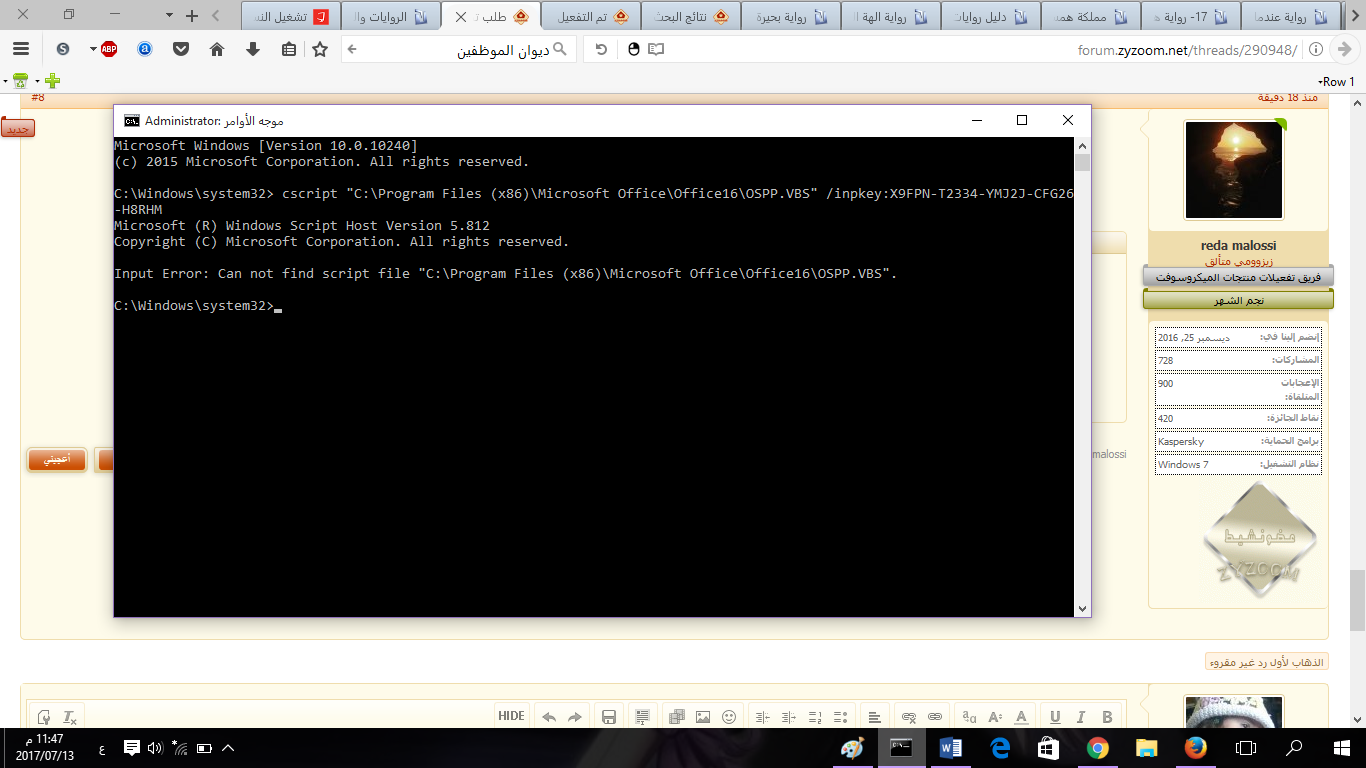Click the command prompt scrollbar up arrow

[1083, 145]
